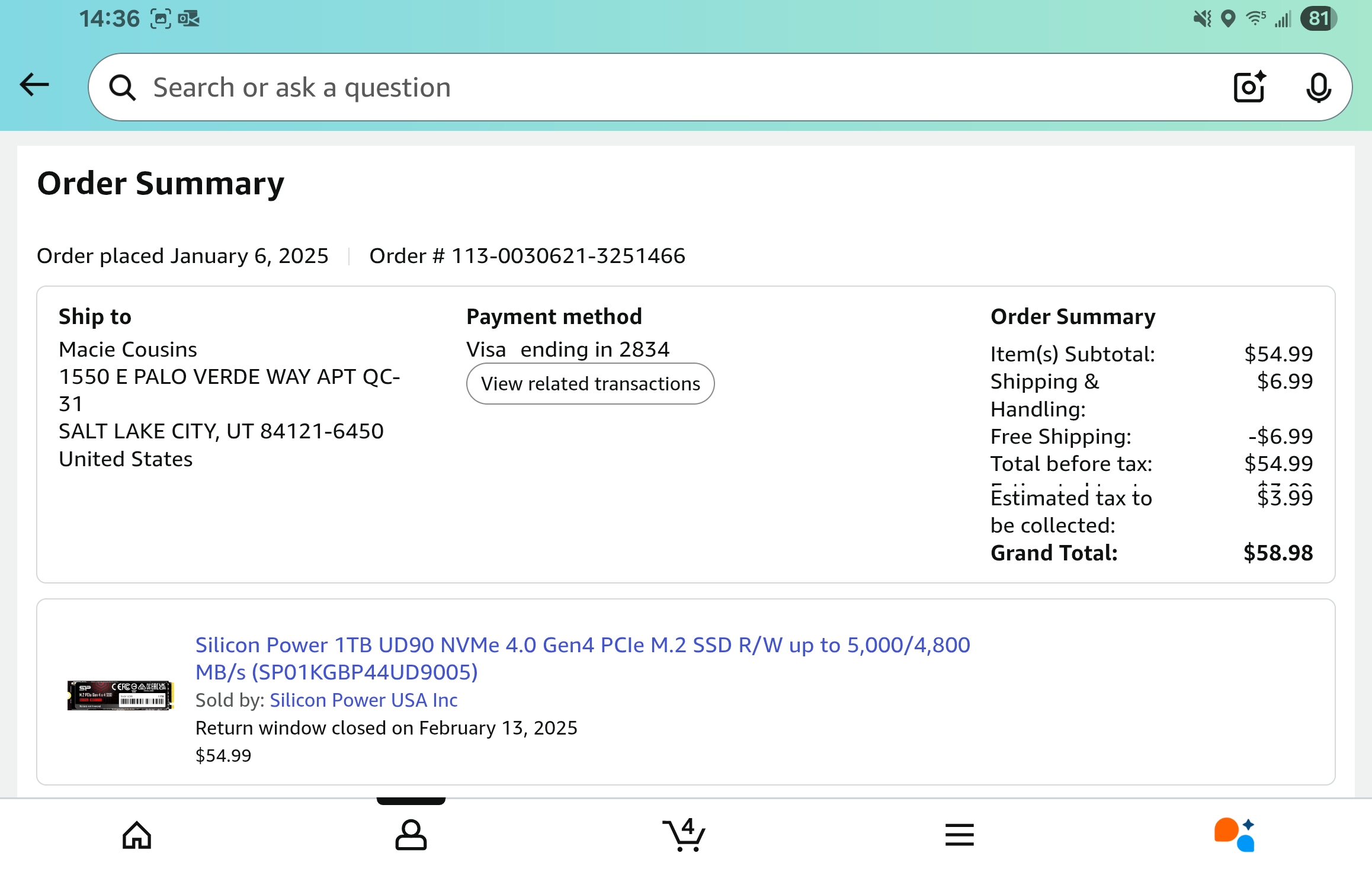Screen dimensions: 1372x872
Task: Tap the order number text
Action: pyautogui.click(x=527, y=256)
